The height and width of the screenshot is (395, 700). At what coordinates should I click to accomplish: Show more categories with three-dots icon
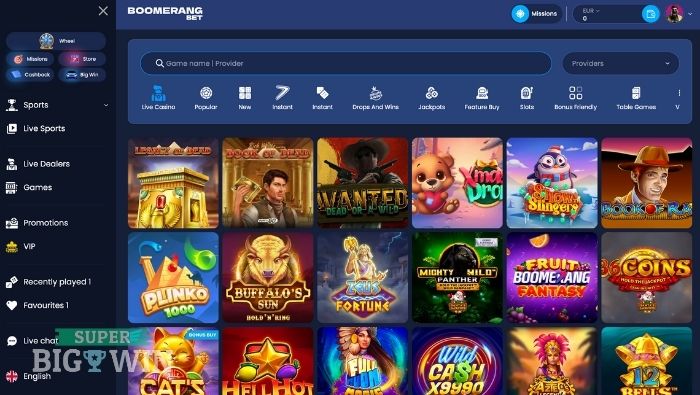679,93
